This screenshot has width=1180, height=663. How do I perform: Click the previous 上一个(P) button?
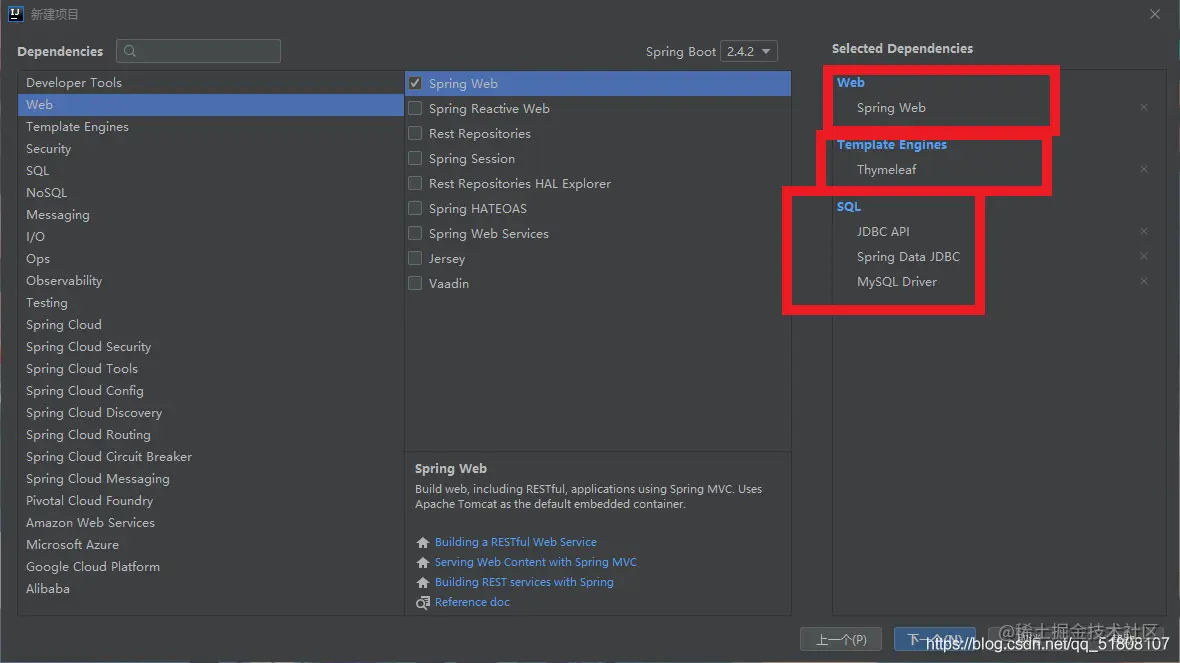coord(841,640)
